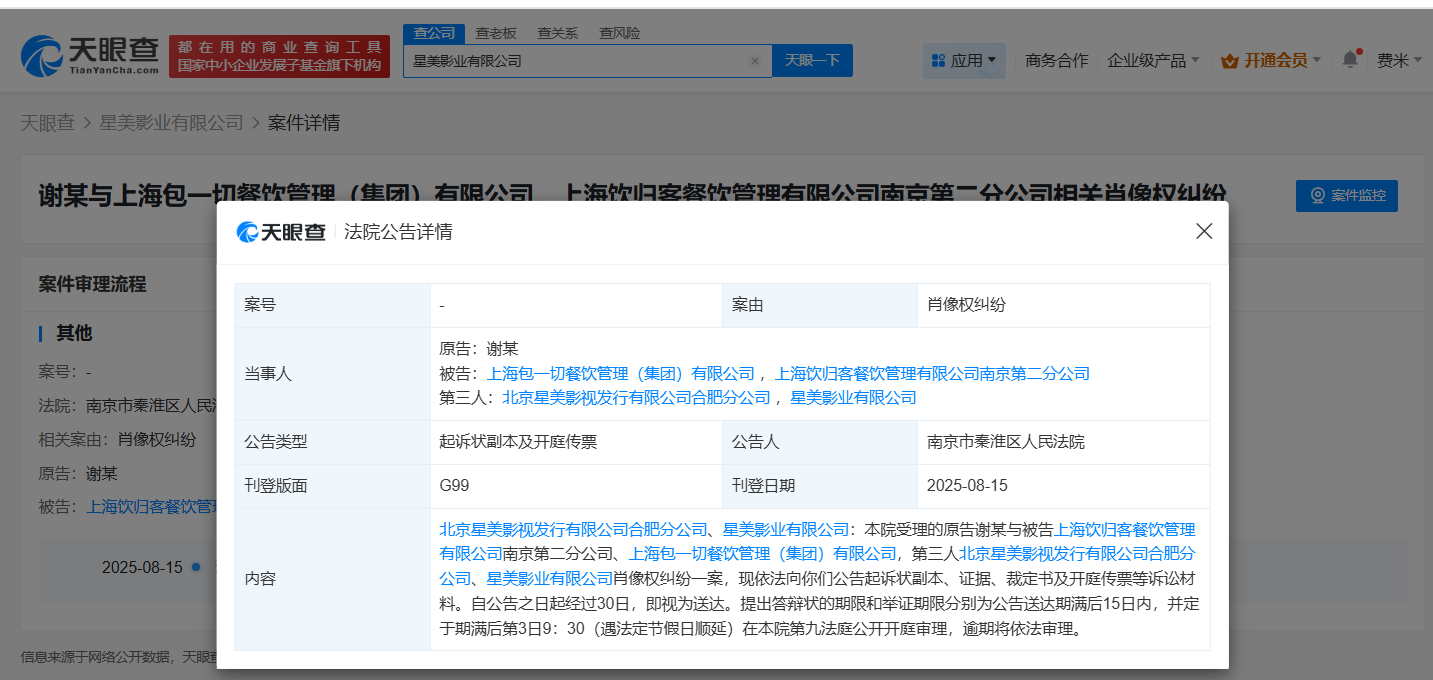This screenshot has width=1433, height=680.
Task: Clear the search box with X icon
Action: pyautogui.click(x=754, y=61)
